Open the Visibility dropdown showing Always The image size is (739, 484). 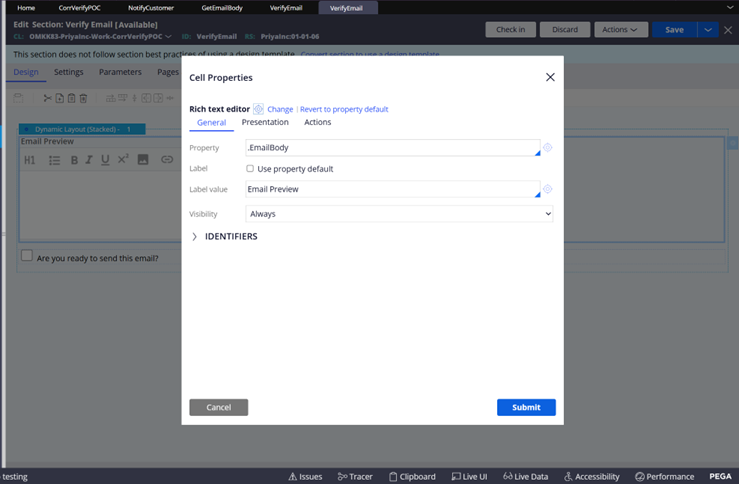(x=399, y=214)
